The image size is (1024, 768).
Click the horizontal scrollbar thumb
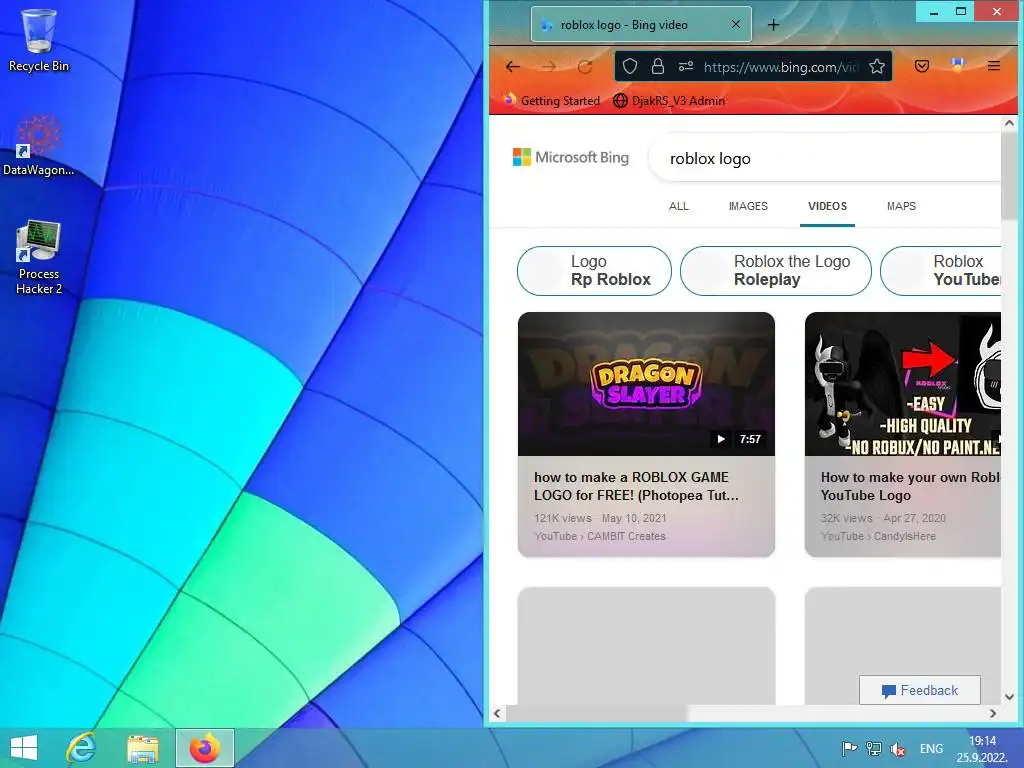[597, 714]
